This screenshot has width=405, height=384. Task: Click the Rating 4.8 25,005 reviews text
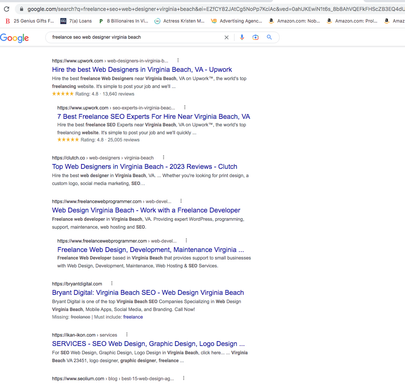(x=110, y=140)
